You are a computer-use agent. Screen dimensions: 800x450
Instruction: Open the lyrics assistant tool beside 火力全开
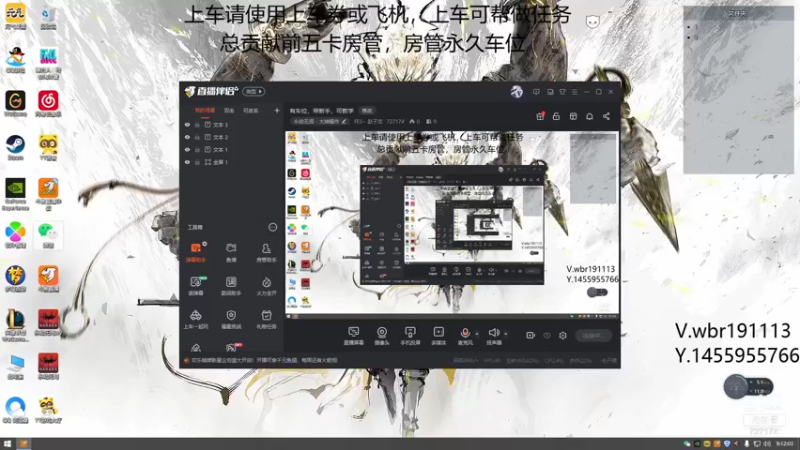click(231, 286)
